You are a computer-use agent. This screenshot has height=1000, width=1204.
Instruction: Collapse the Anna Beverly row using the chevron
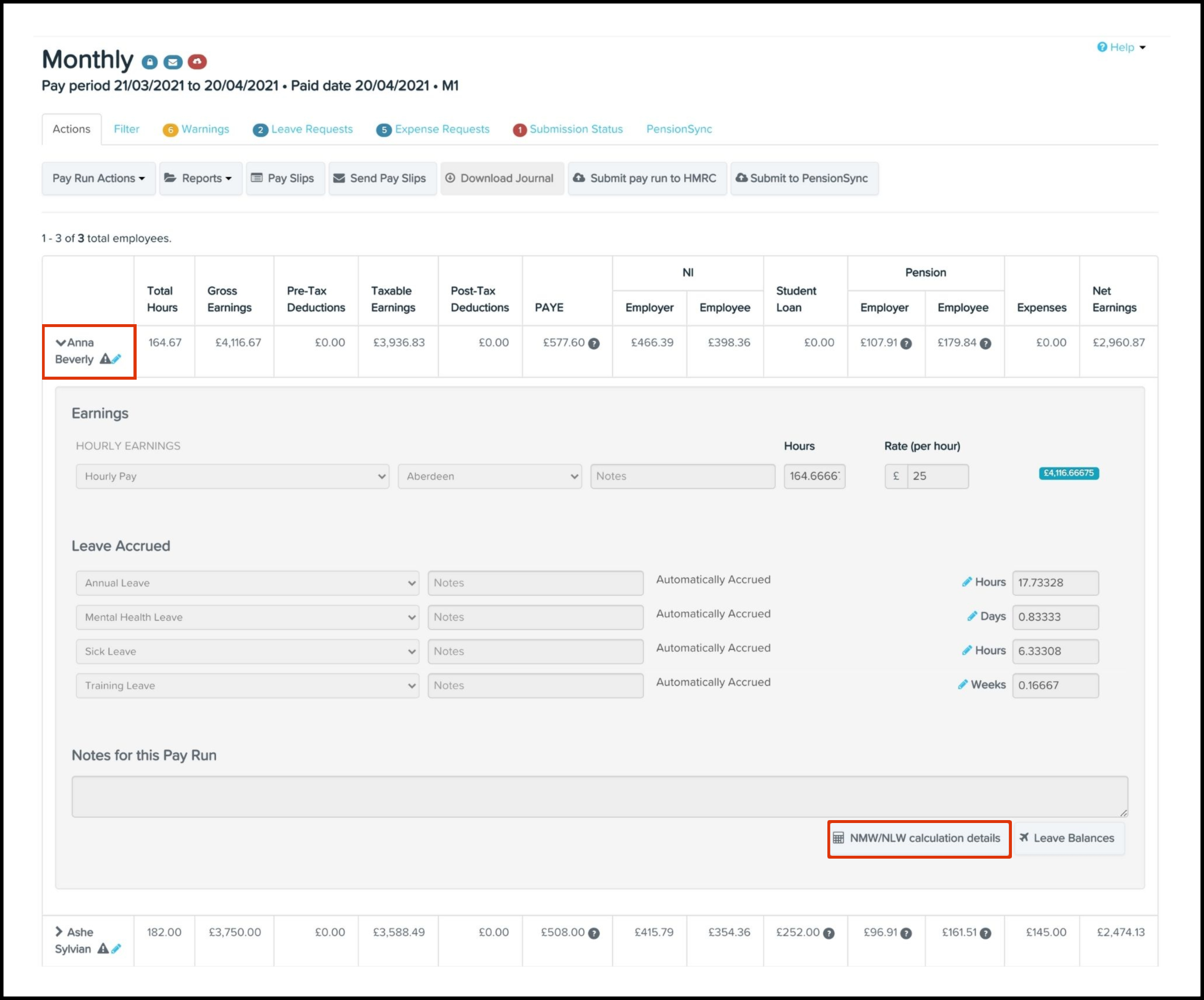tap(60, 342)
